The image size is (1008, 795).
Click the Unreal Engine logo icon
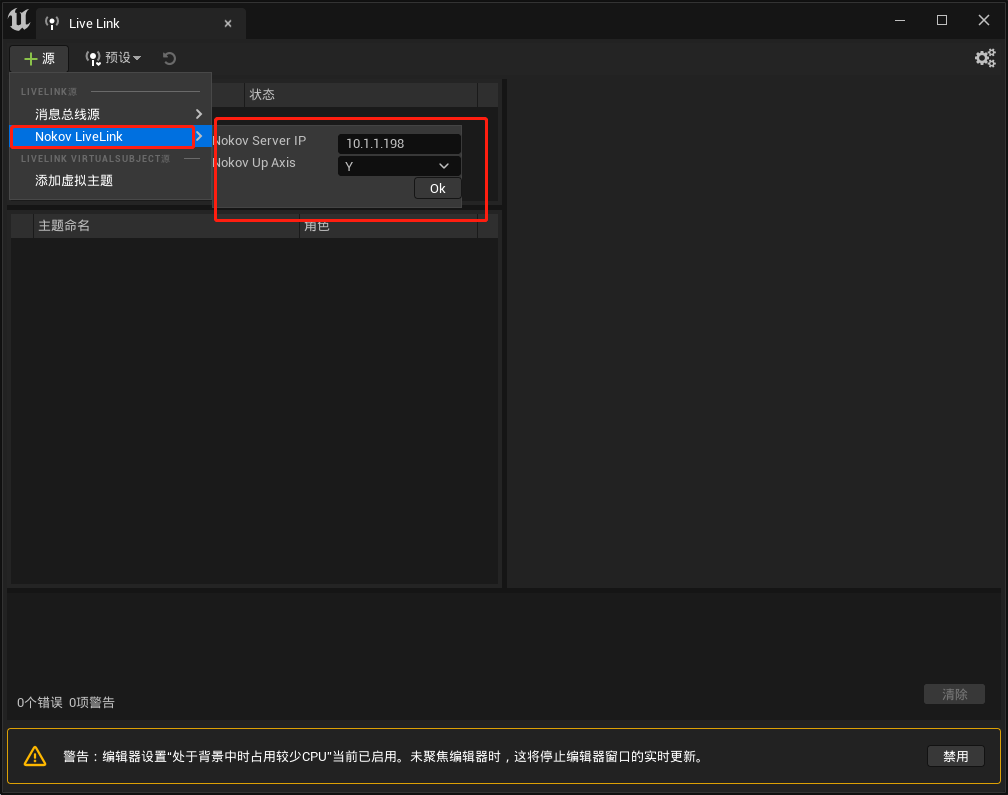pos(19,19)
